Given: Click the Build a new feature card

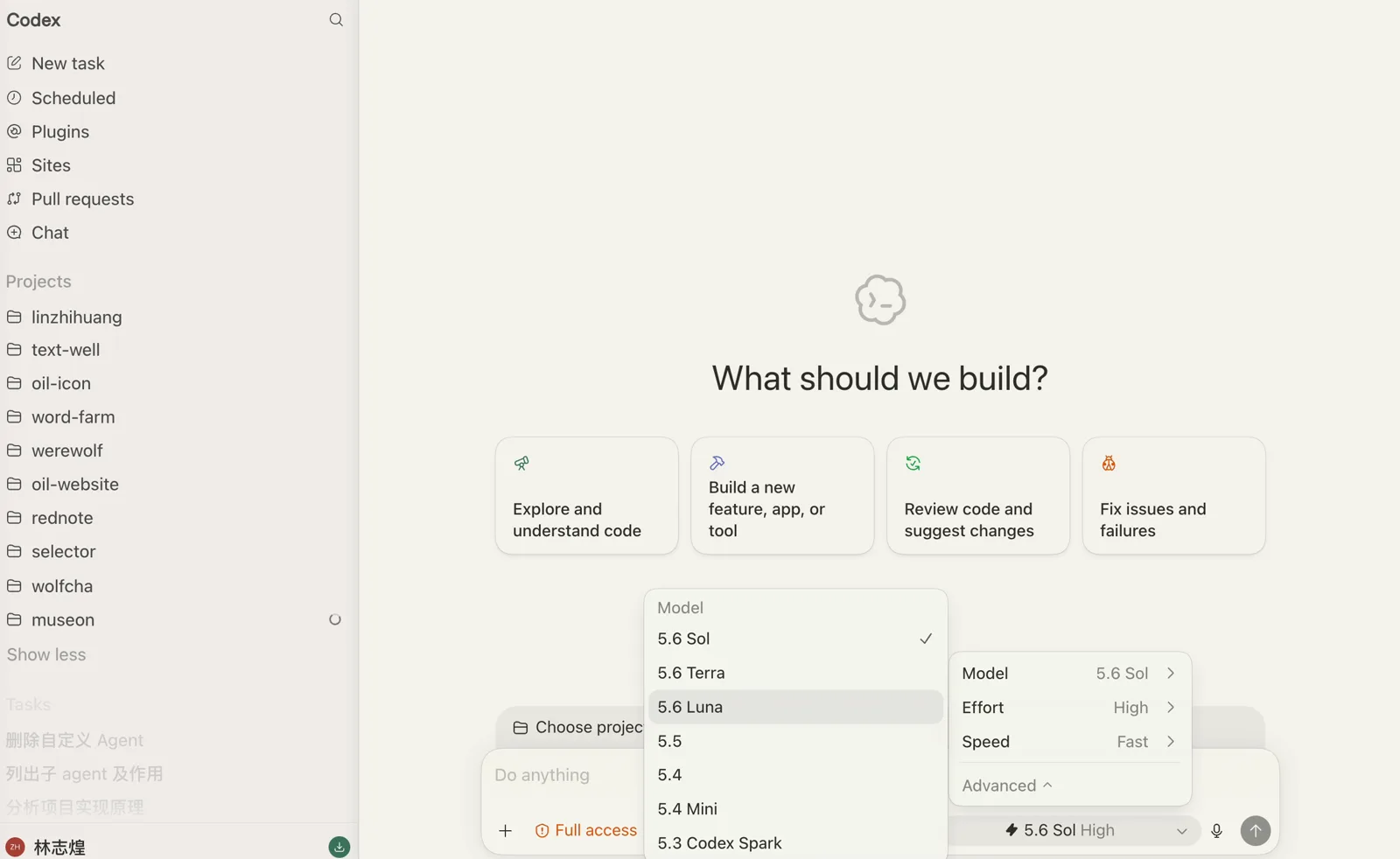Looking at the screenshot, I should [x=782, y=496].
